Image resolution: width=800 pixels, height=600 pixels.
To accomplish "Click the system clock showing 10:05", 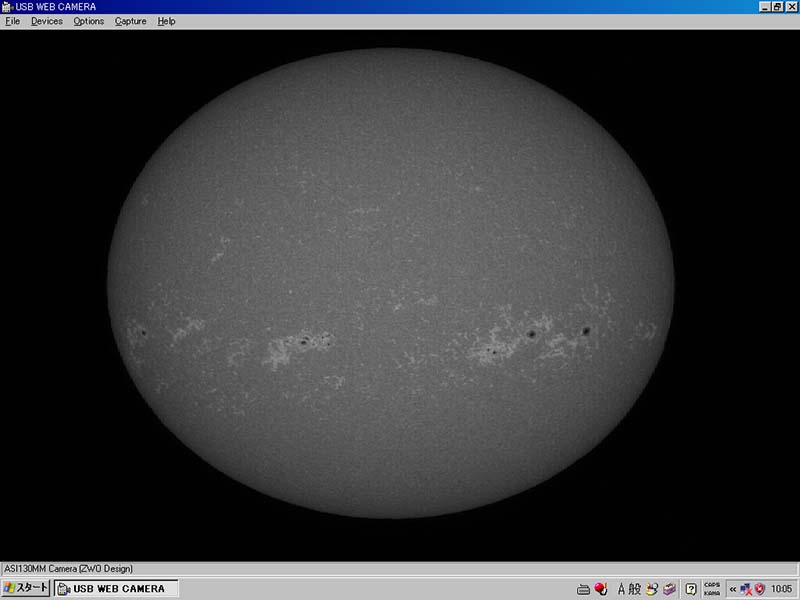I will 781,589.
